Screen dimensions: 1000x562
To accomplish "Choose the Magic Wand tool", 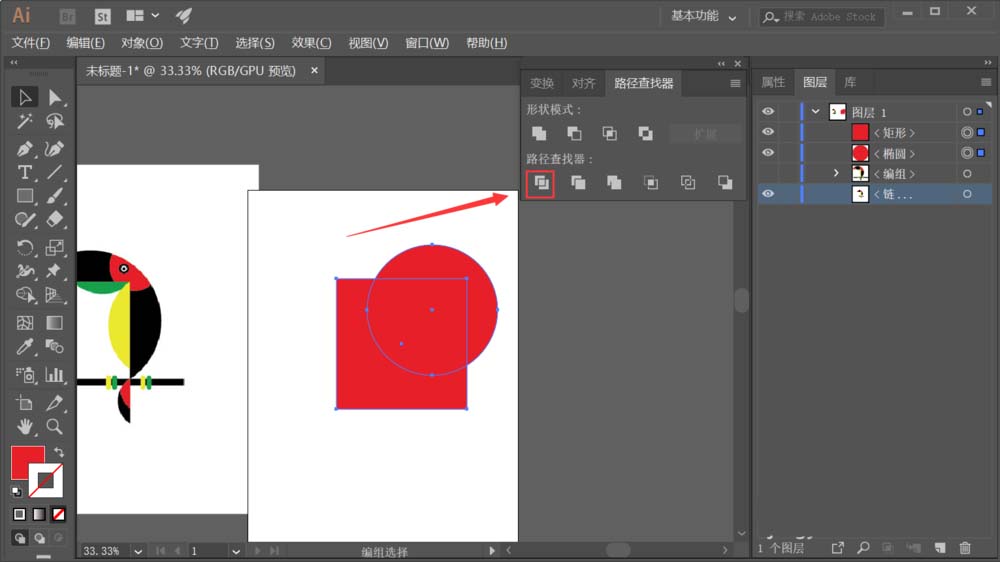I will (x=25, y=121).
